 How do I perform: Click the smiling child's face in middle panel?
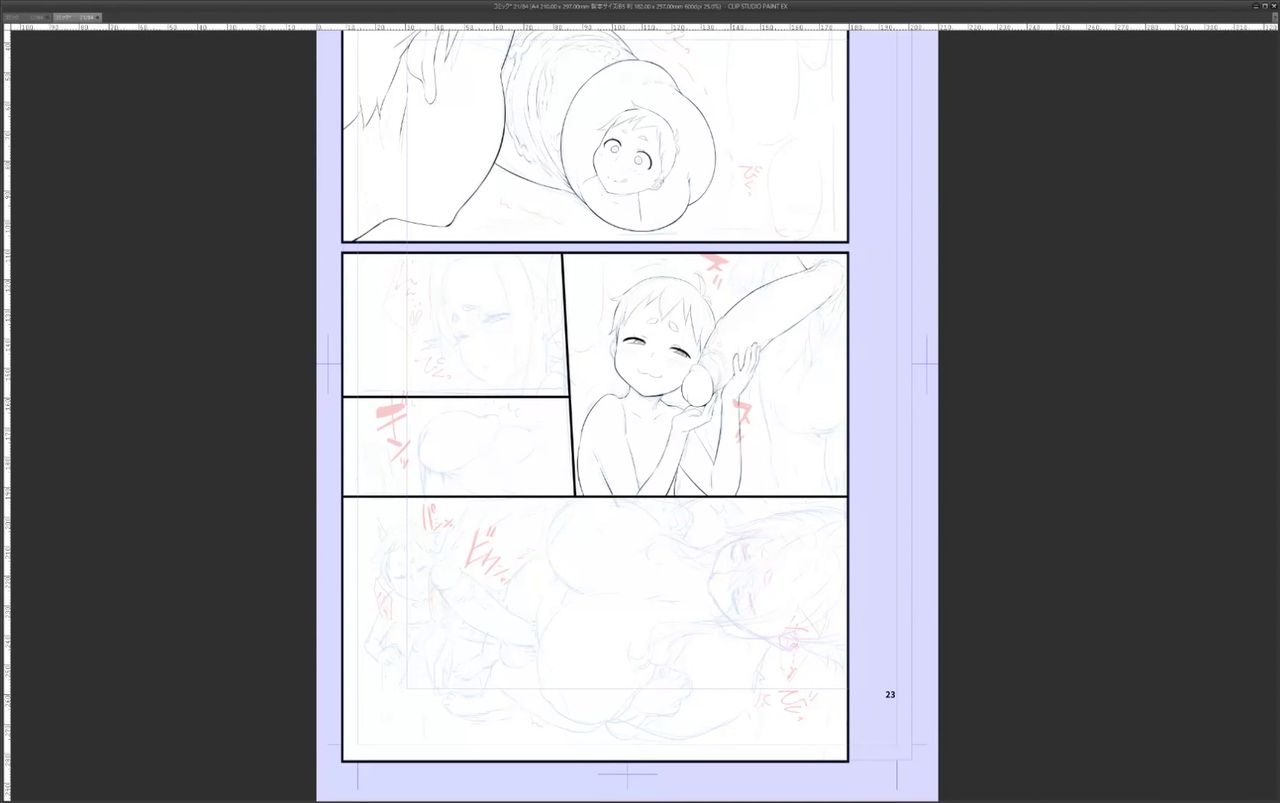[656, 352]
